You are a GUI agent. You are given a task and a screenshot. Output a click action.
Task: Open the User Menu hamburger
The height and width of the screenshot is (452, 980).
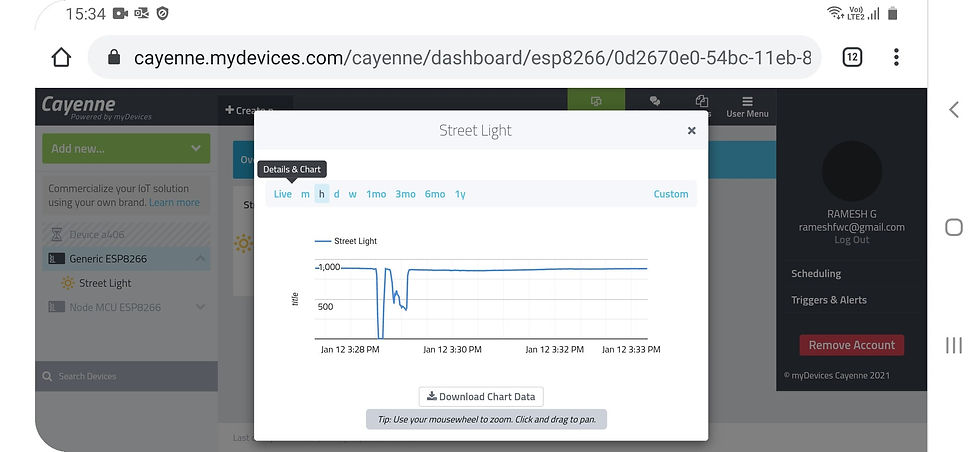[748, 107]
